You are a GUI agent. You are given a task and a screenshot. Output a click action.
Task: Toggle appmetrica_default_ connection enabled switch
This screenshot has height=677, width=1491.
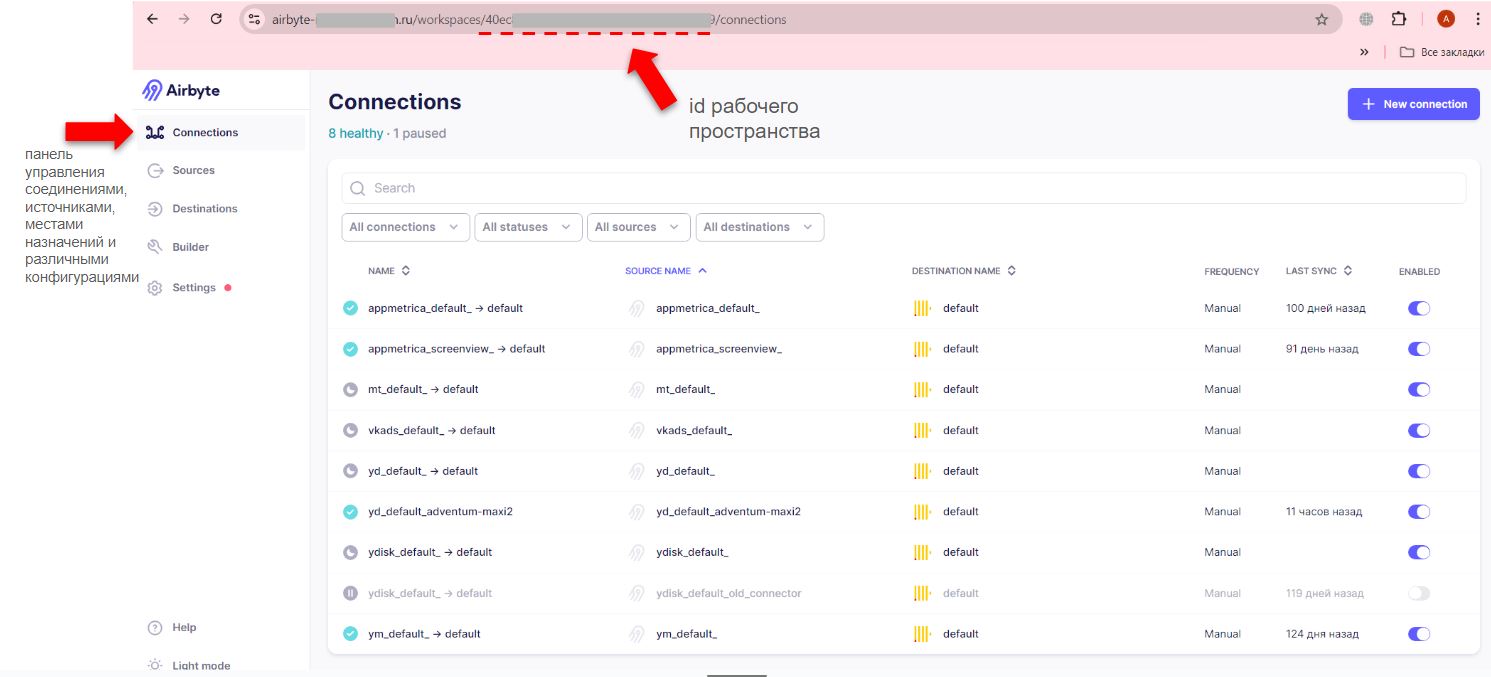(1419, 308)
